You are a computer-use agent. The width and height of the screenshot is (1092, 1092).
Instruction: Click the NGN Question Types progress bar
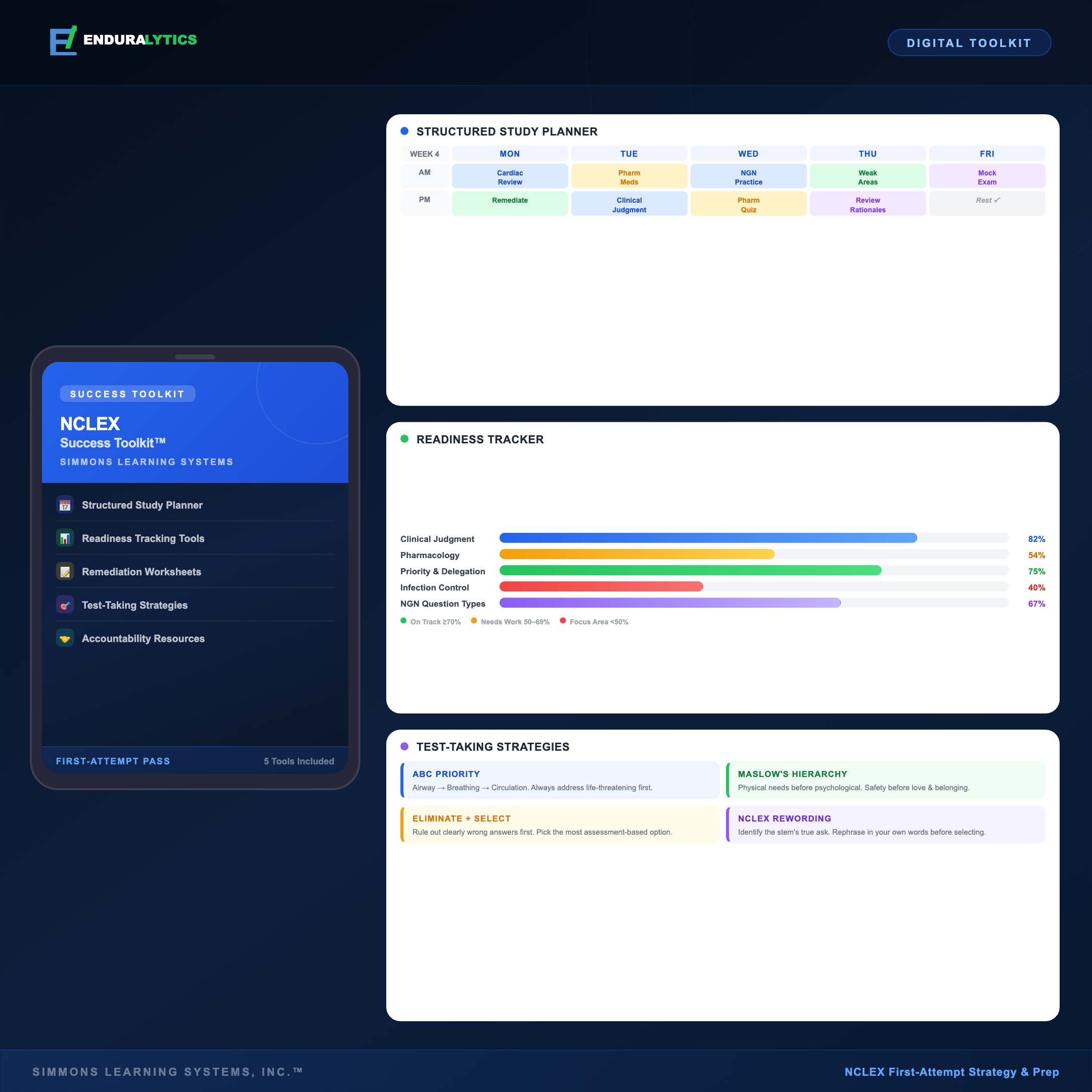754,603
